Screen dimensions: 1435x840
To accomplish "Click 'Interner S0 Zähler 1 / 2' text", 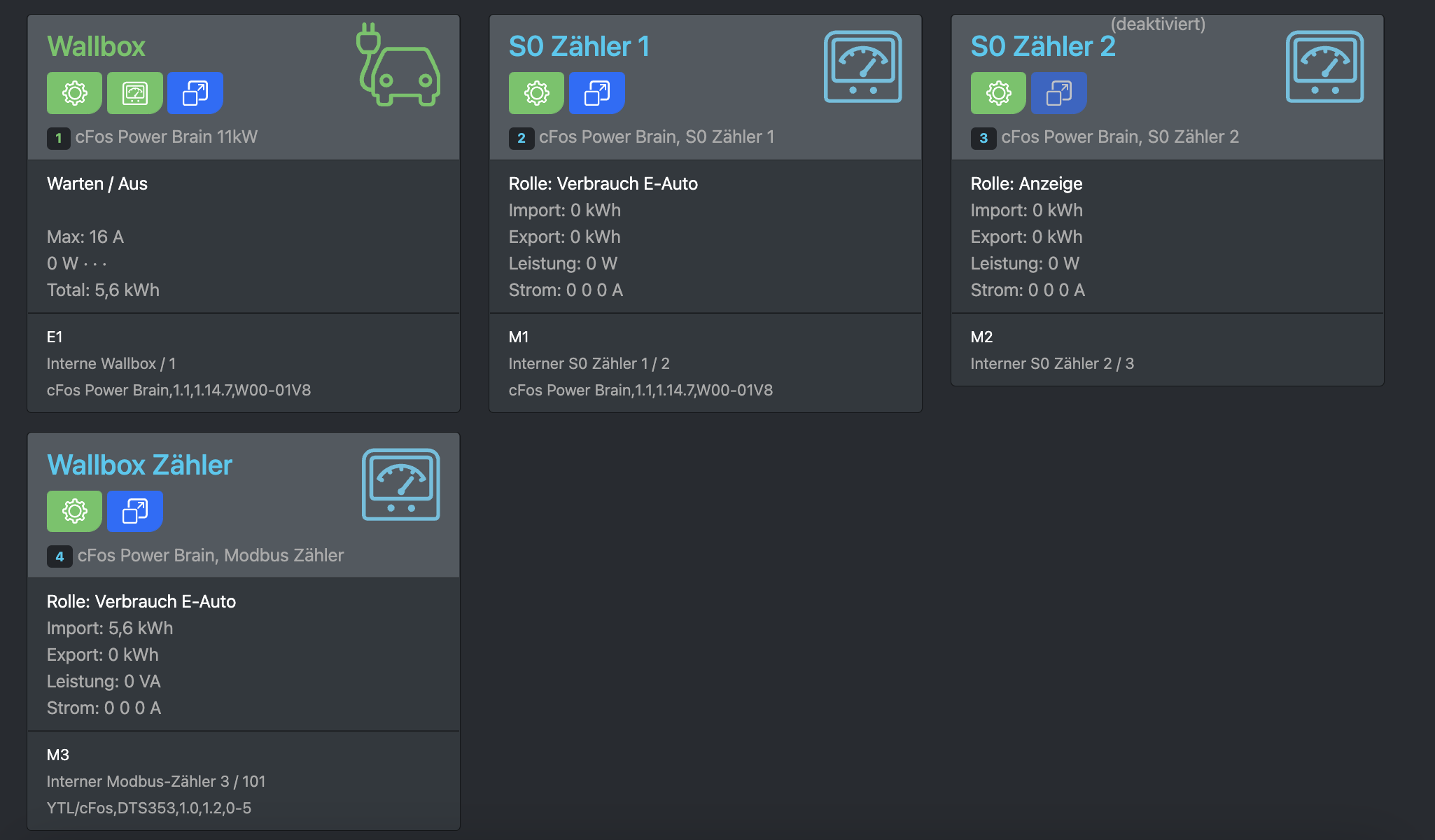I will (589, 363).
